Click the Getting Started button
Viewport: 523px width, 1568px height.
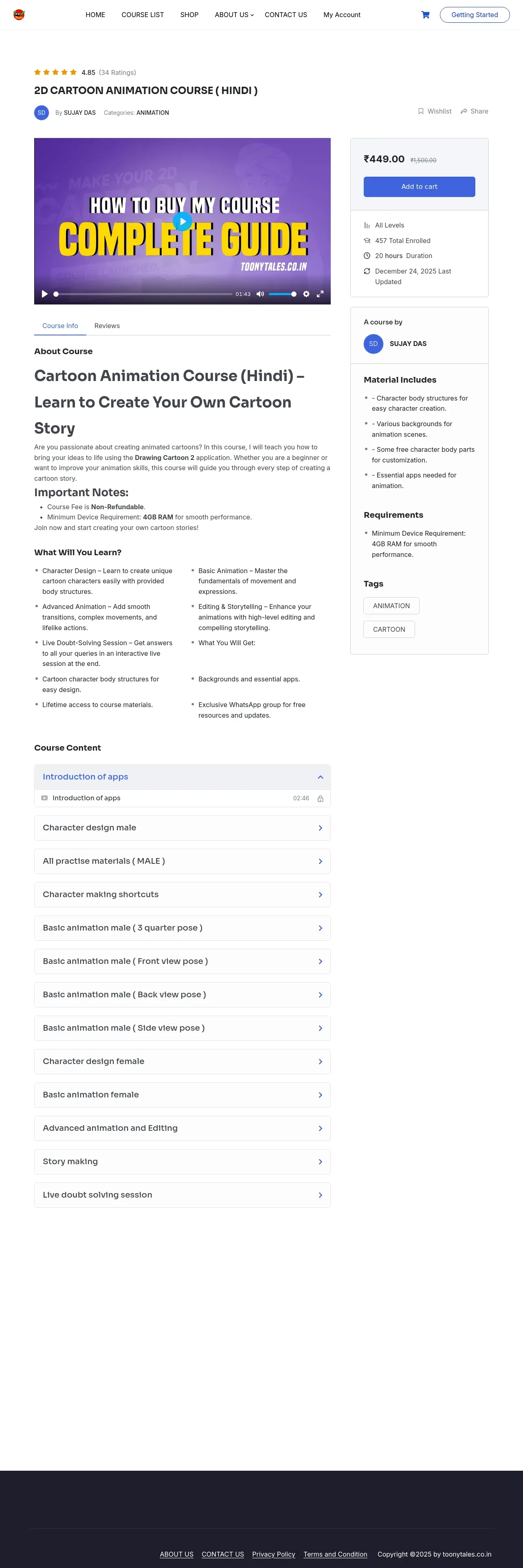tap(474, 15)
